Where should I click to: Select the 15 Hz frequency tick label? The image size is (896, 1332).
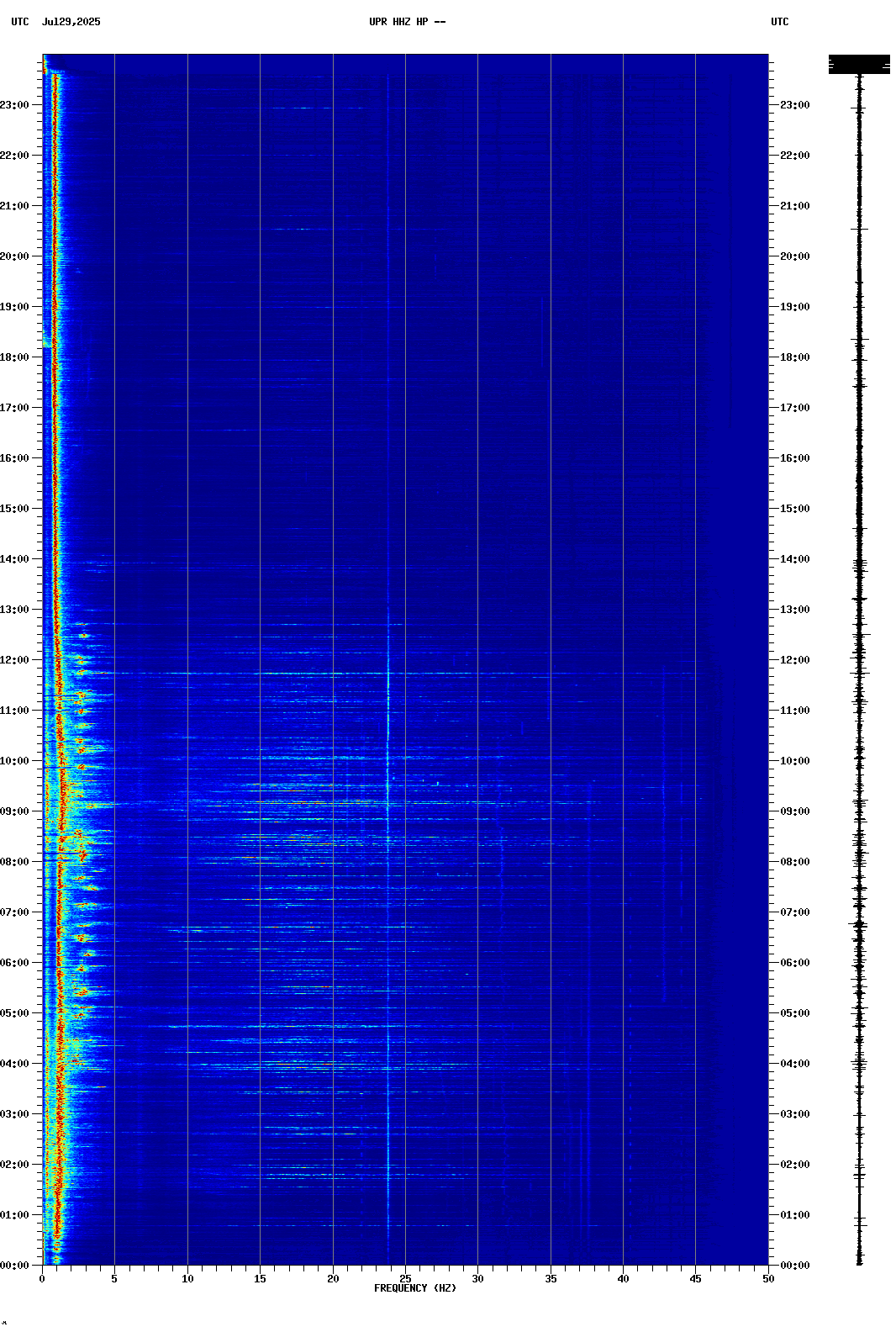[x=260, y=1279]
